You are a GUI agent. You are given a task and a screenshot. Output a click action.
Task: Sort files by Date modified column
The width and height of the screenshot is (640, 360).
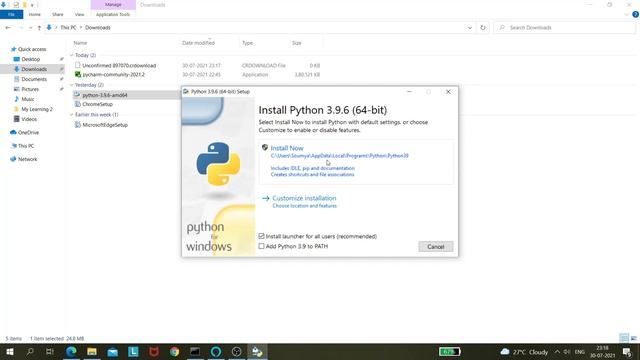pyautogui.click(x=198, y=43)
